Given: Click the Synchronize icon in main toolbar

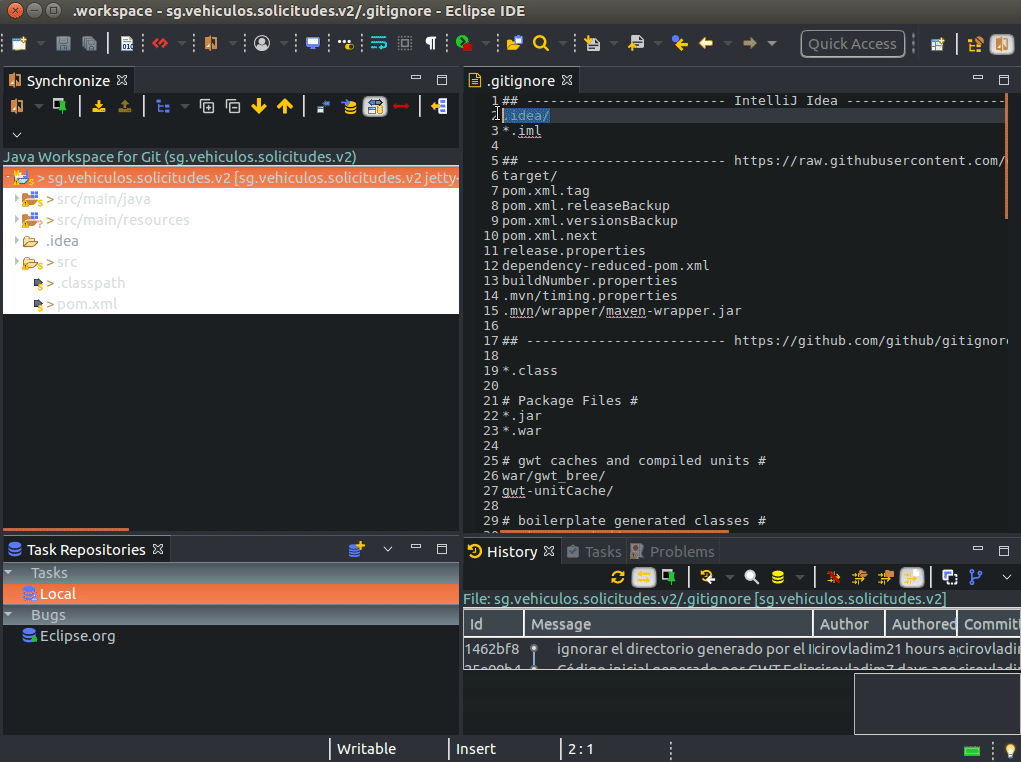Looking at the screenshot, I should 211,44.
